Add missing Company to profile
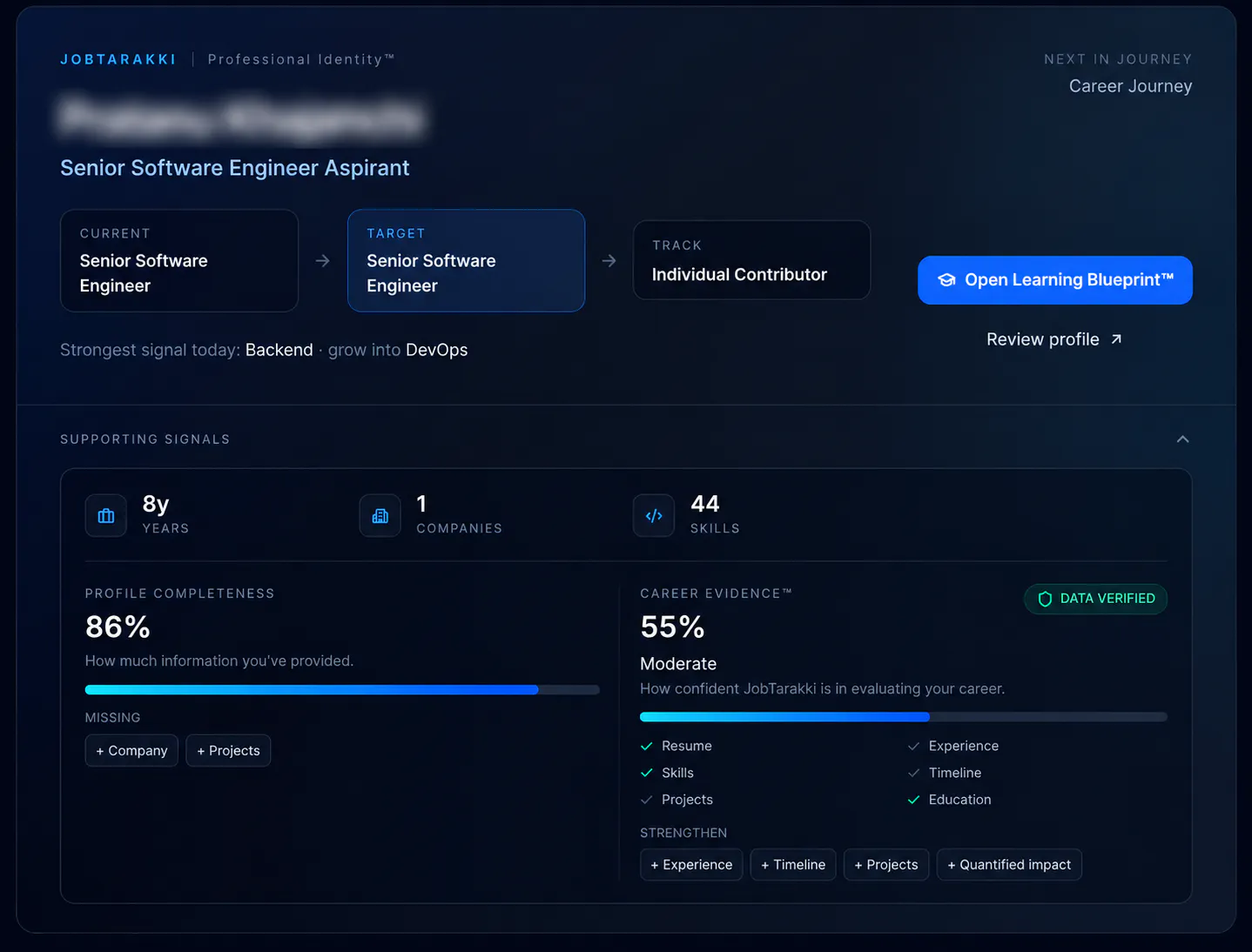1252x952 pixels. 131,751
